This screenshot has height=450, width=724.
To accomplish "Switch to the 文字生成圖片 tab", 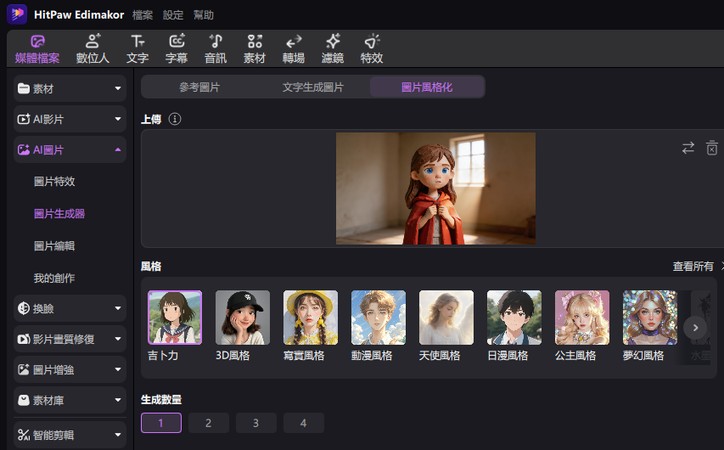I will tap(313, 87).
